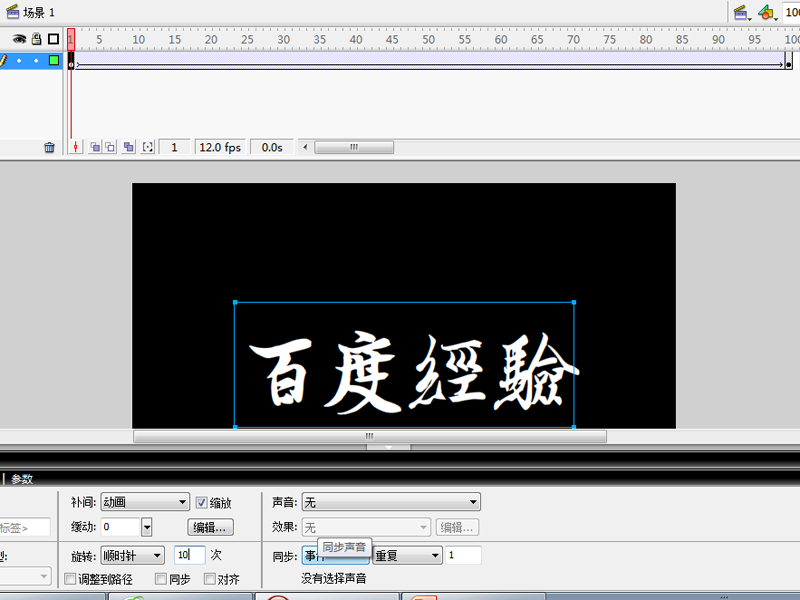
Task: Select the last keyframe at timeline end
Action: [x=789, y=61]
